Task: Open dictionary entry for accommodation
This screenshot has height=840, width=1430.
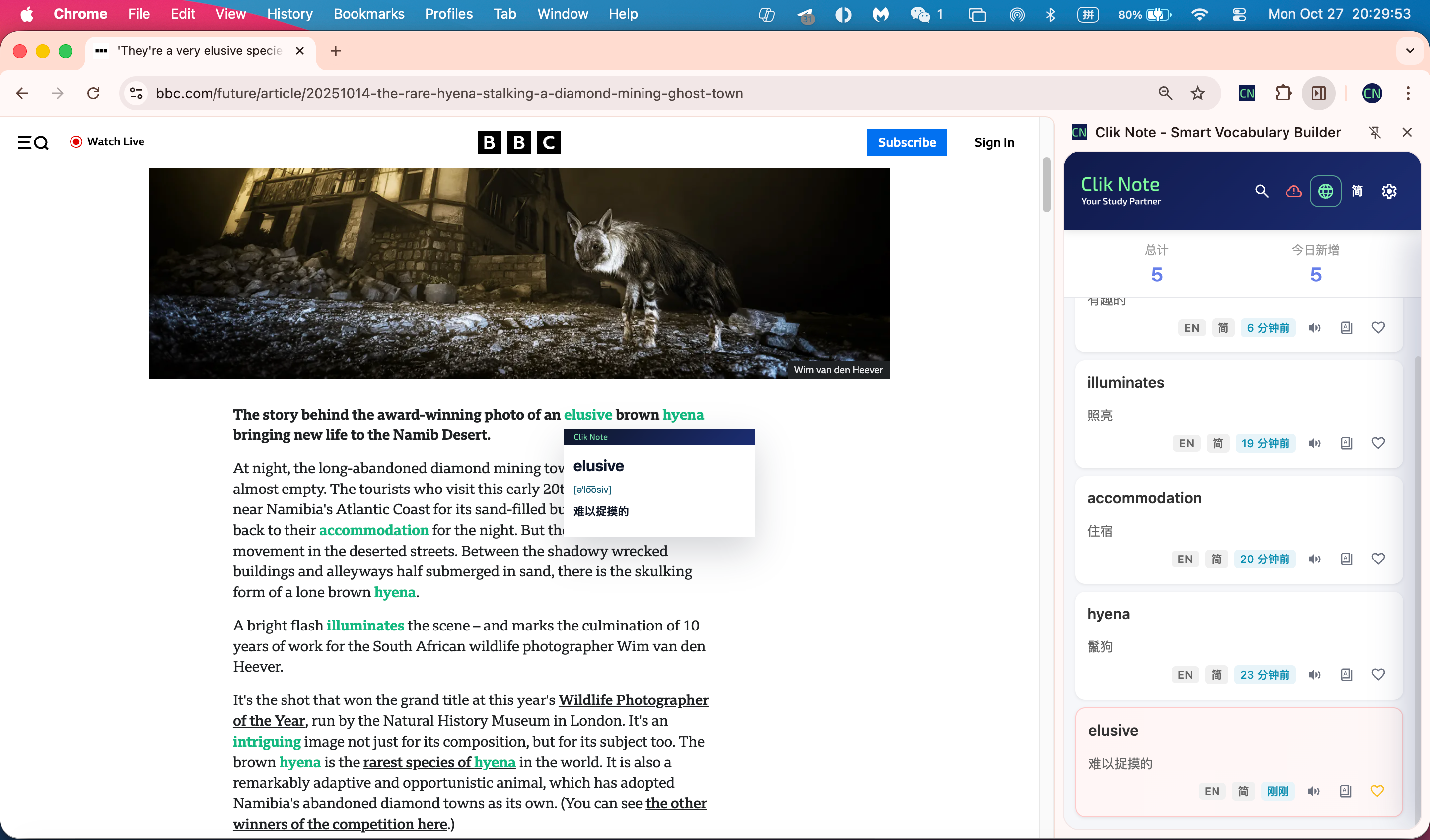Action: [x=1346, y=559]
